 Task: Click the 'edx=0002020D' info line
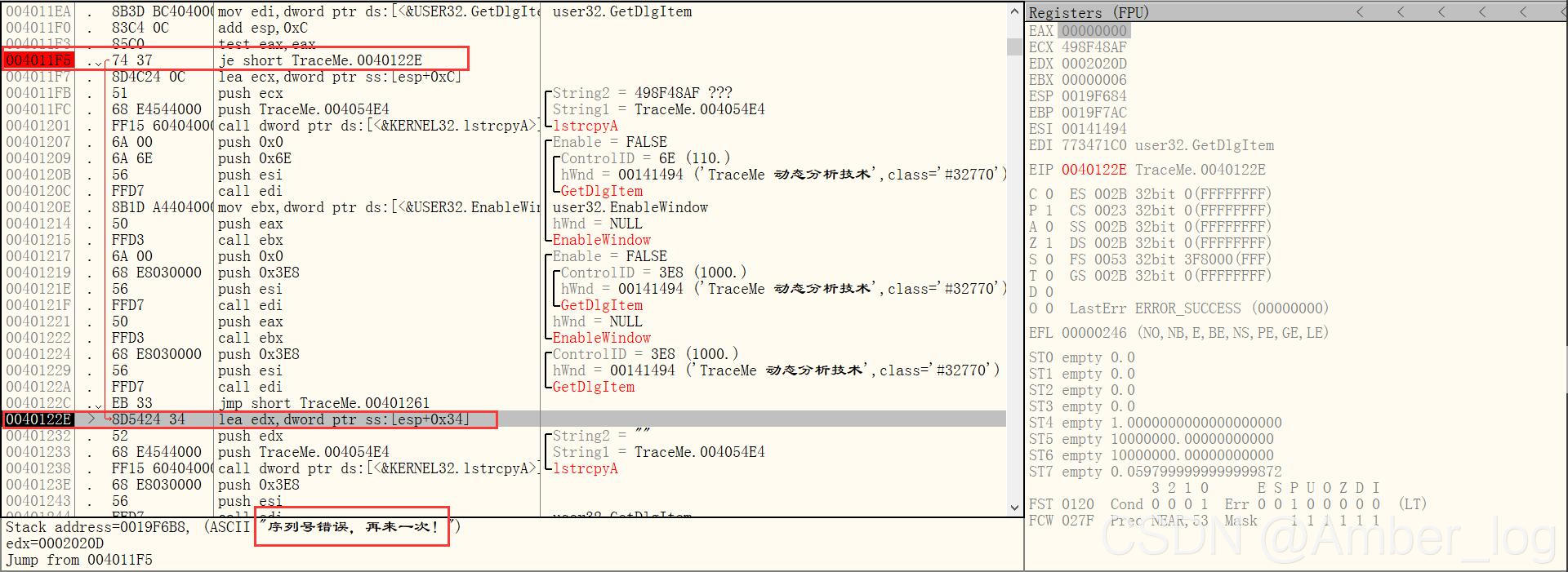(55, 543)
